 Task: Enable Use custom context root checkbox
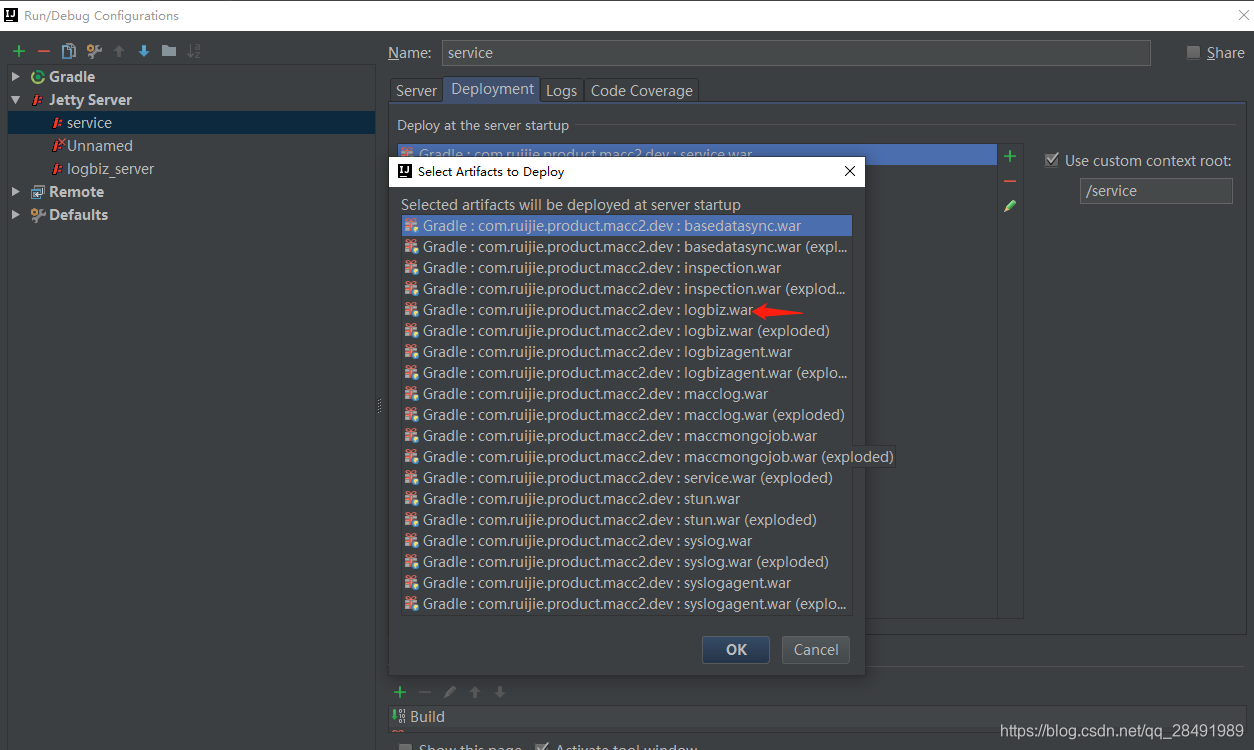click(x=1051, y=159)
